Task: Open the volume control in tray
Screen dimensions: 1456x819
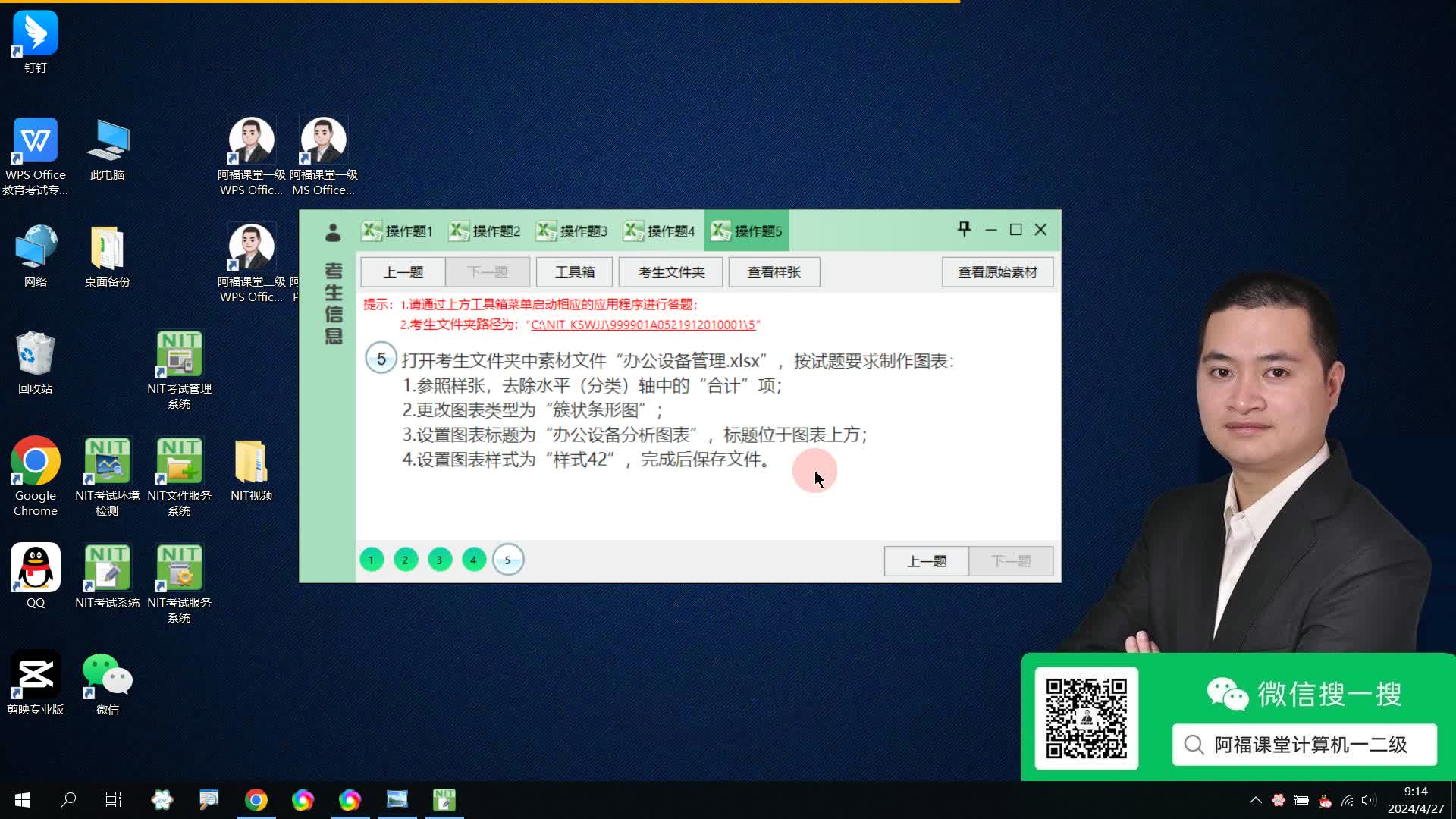Action: (1368, 800)
